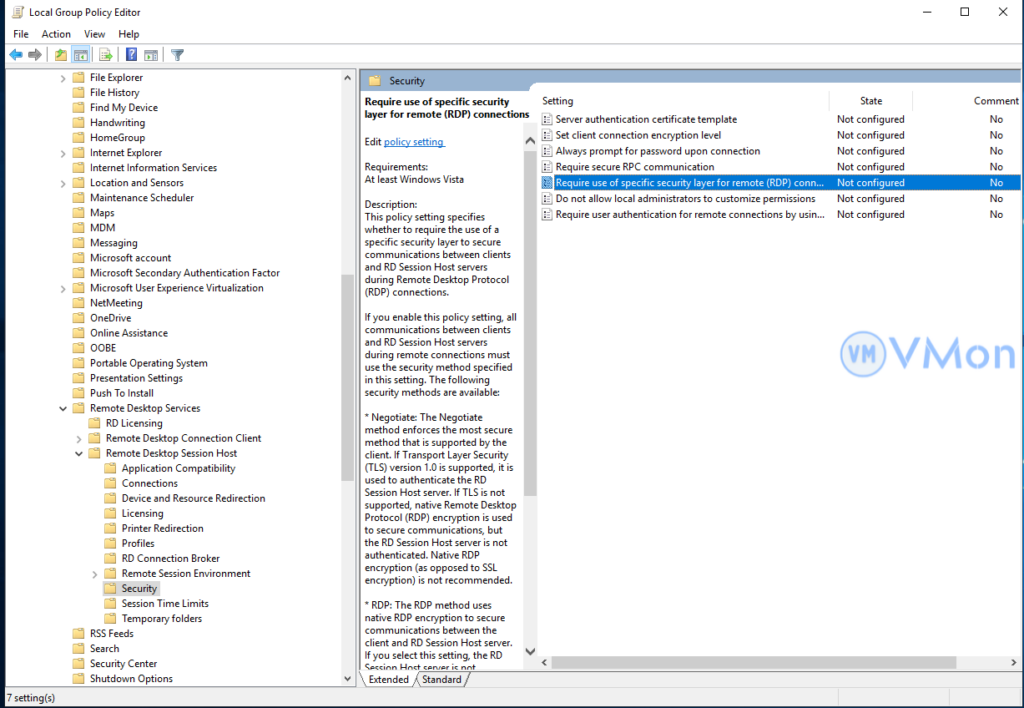
Task: Expand the Remote Desktop Connection Client node
Action: (80, 438)
